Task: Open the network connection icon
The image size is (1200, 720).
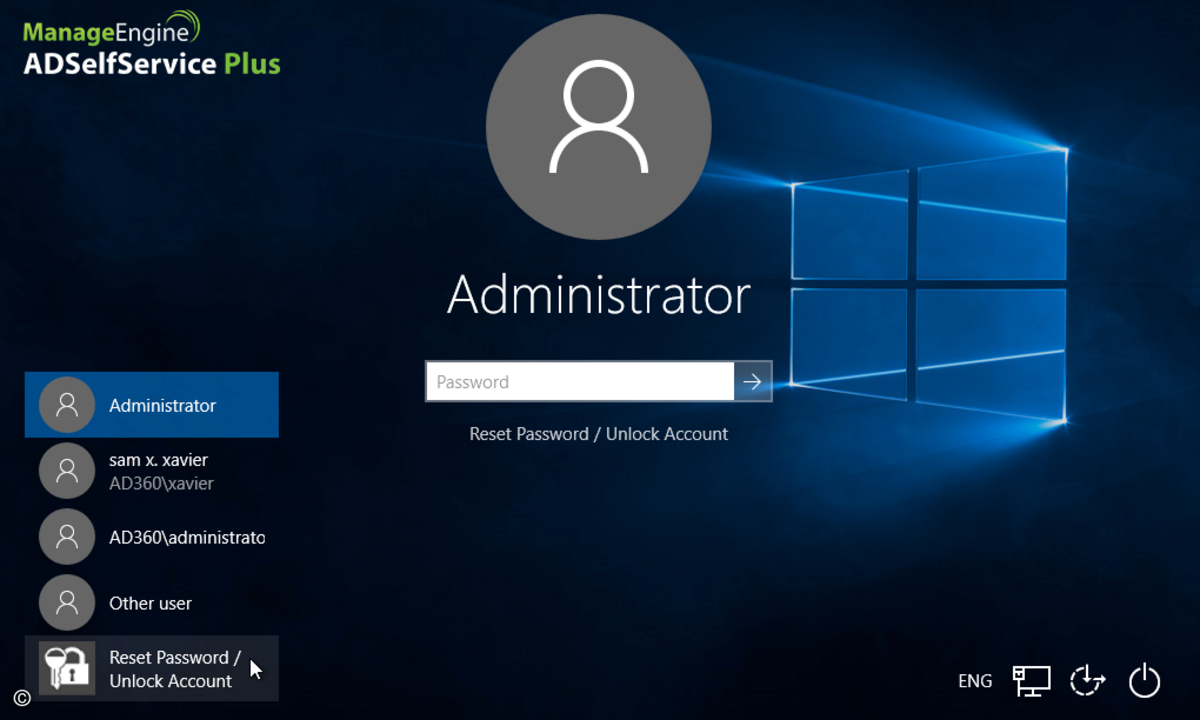Action: click(x=1031, y=681)
